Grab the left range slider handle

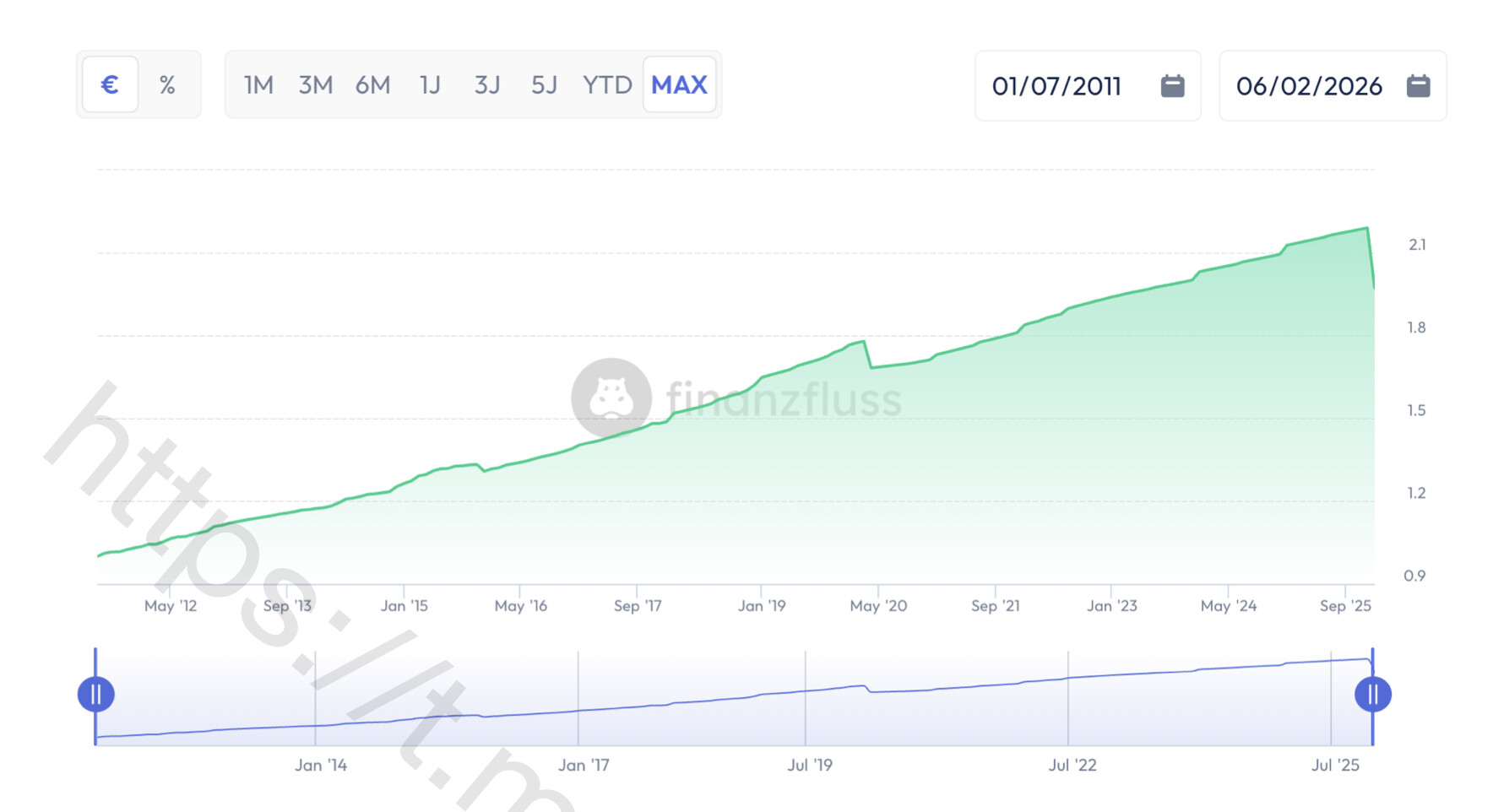(96, 695)
